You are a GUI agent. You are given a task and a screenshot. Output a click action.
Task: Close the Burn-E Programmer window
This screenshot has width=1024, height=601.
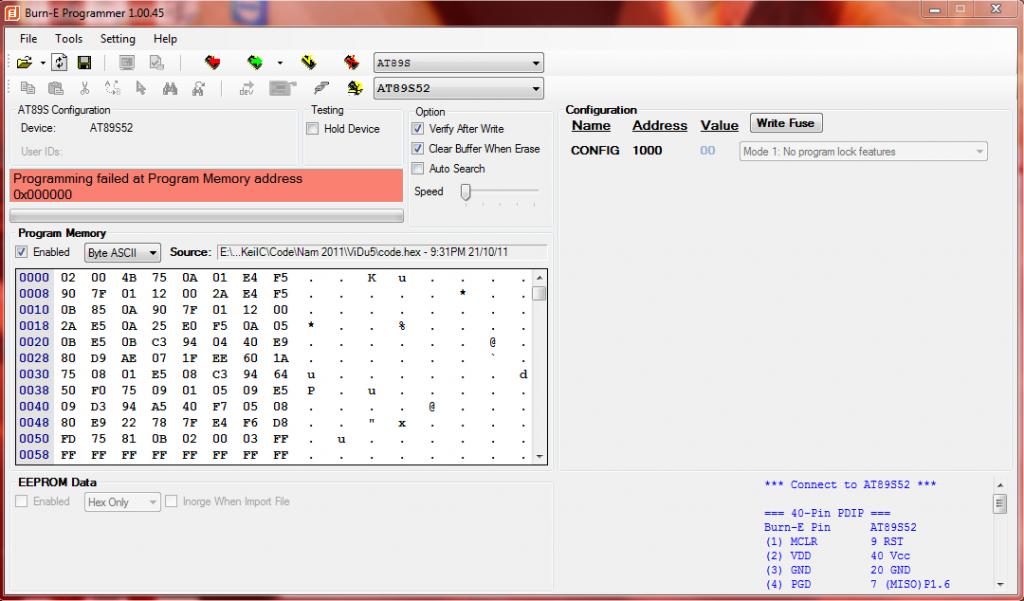(x=996, y=9)
